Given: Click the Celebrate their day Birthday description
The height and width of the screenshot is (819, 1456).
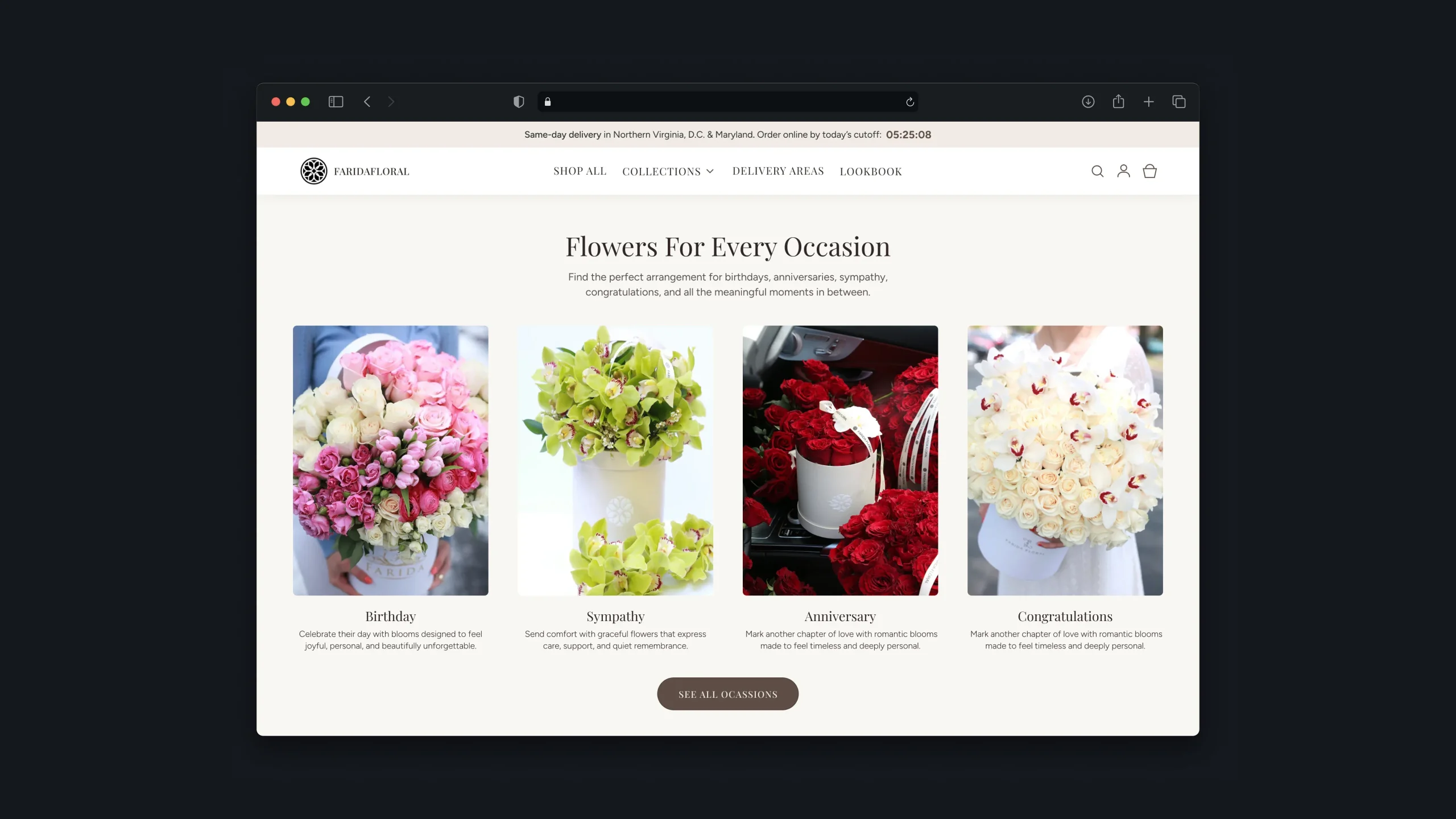Looking at the screenshot, I should tap(390, 640).
